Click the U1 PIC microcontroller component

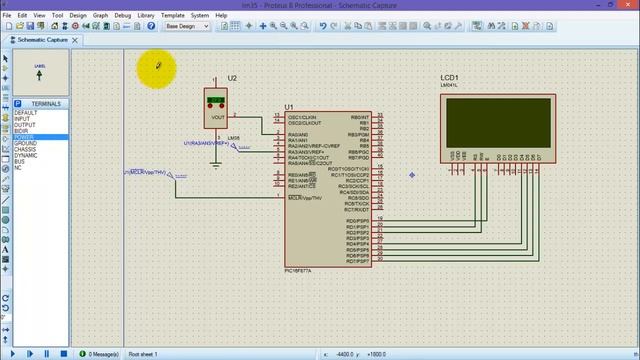[328, 189]
